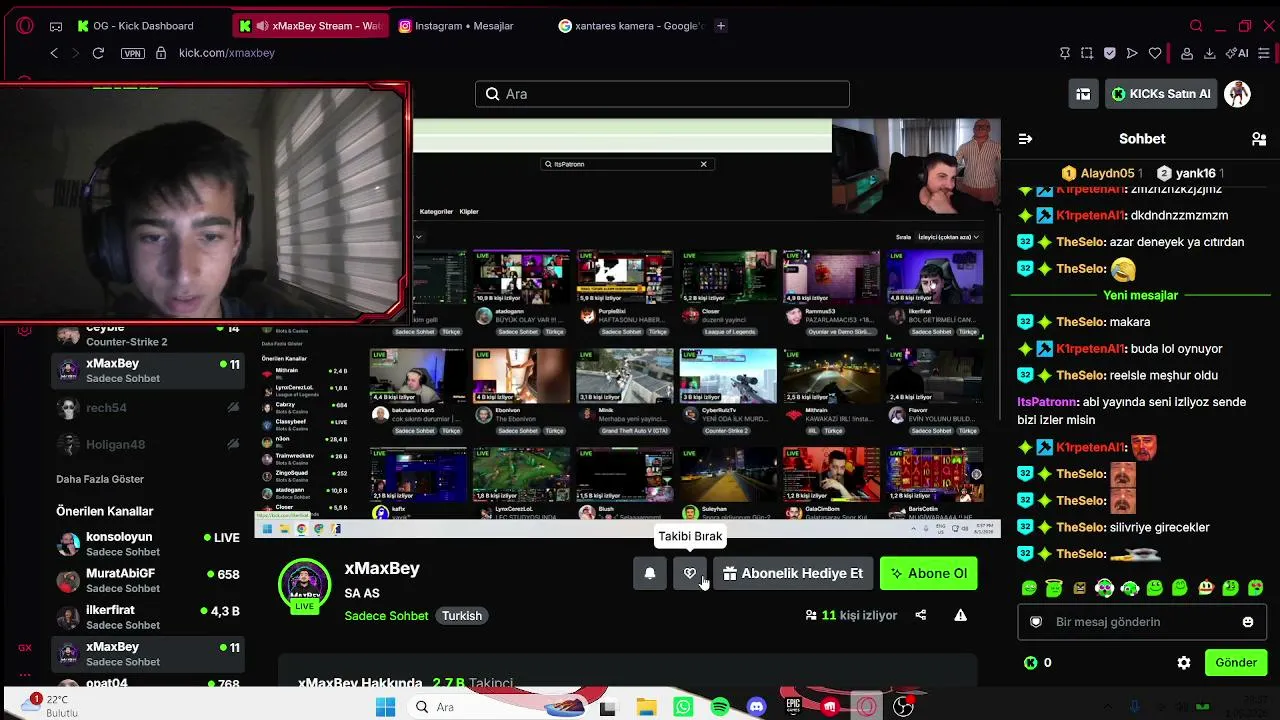Select the first green emote in quick emote bar
Image resolution: width=1280 pixels, height=720 pixels.
1029,588
